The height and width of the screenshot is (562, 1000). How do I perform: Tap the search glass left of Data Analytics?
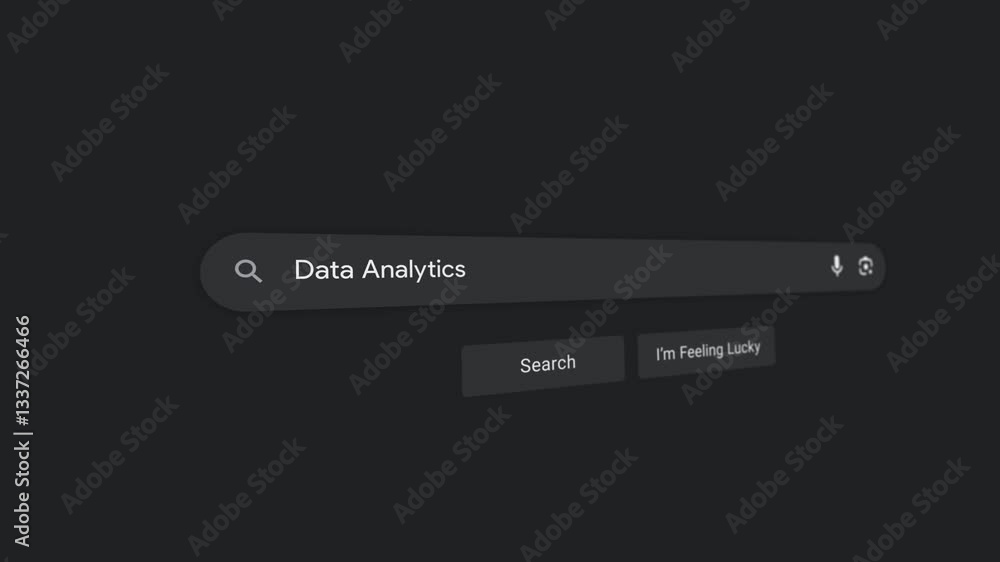pyautogui.click(x=248, y=271)
